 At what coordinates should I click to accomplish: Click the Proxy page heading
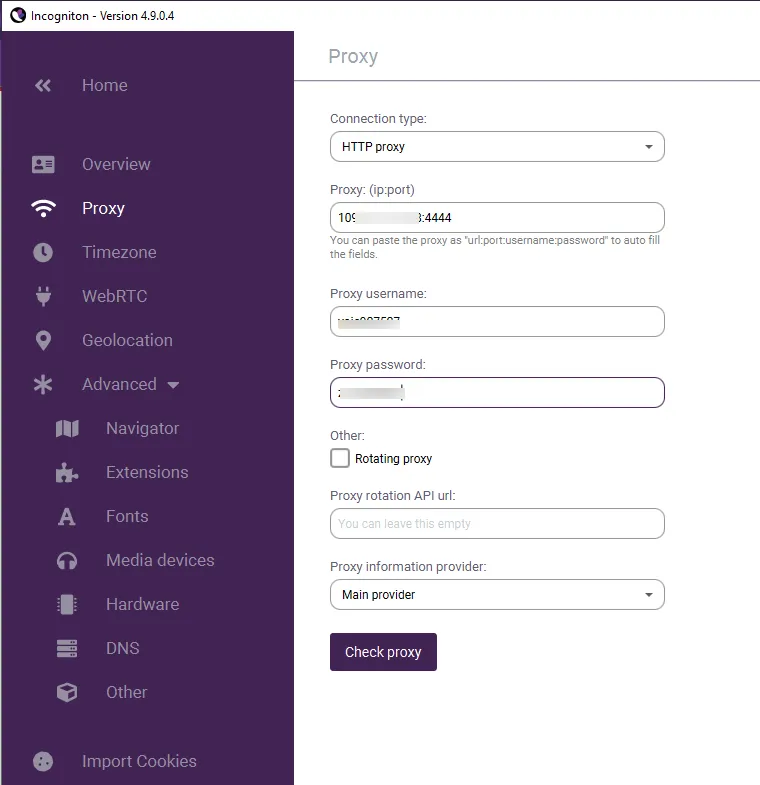(x=353, y=57)
